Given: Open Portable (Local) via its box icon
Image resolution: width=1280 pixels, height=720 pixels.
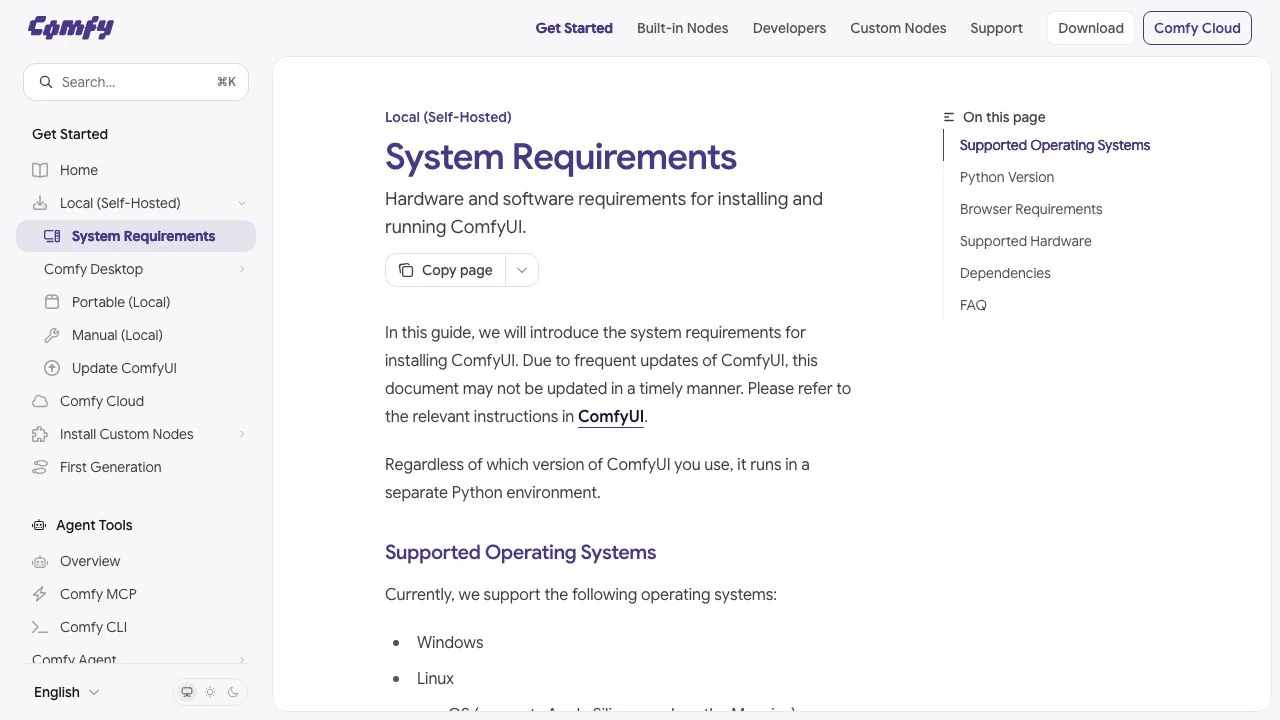Looking at the screenshot, I should point(52,302).
